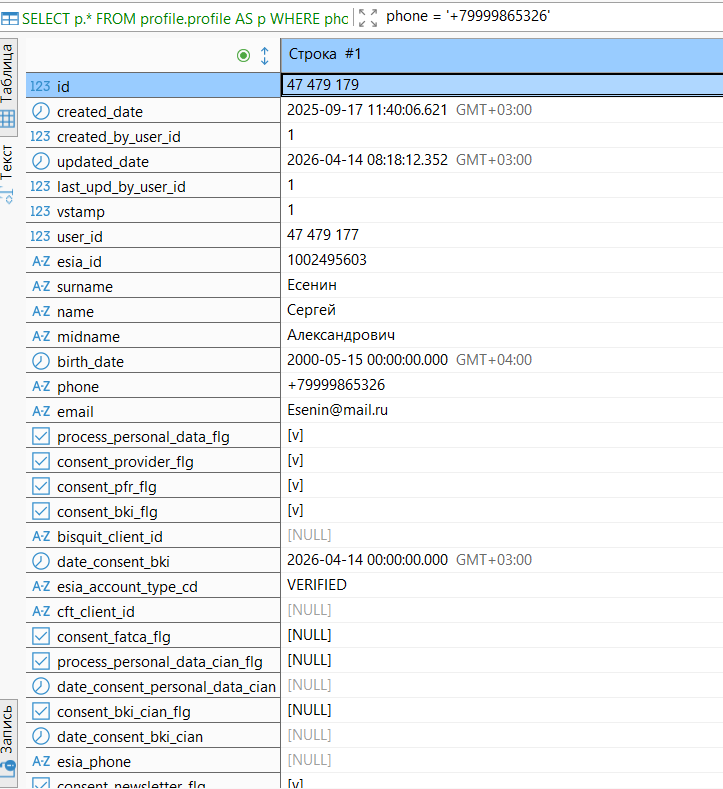Click the A-Z icon of phone
Image resolution: width=723 pixels, height=789 pixels.
click(41, 386)
